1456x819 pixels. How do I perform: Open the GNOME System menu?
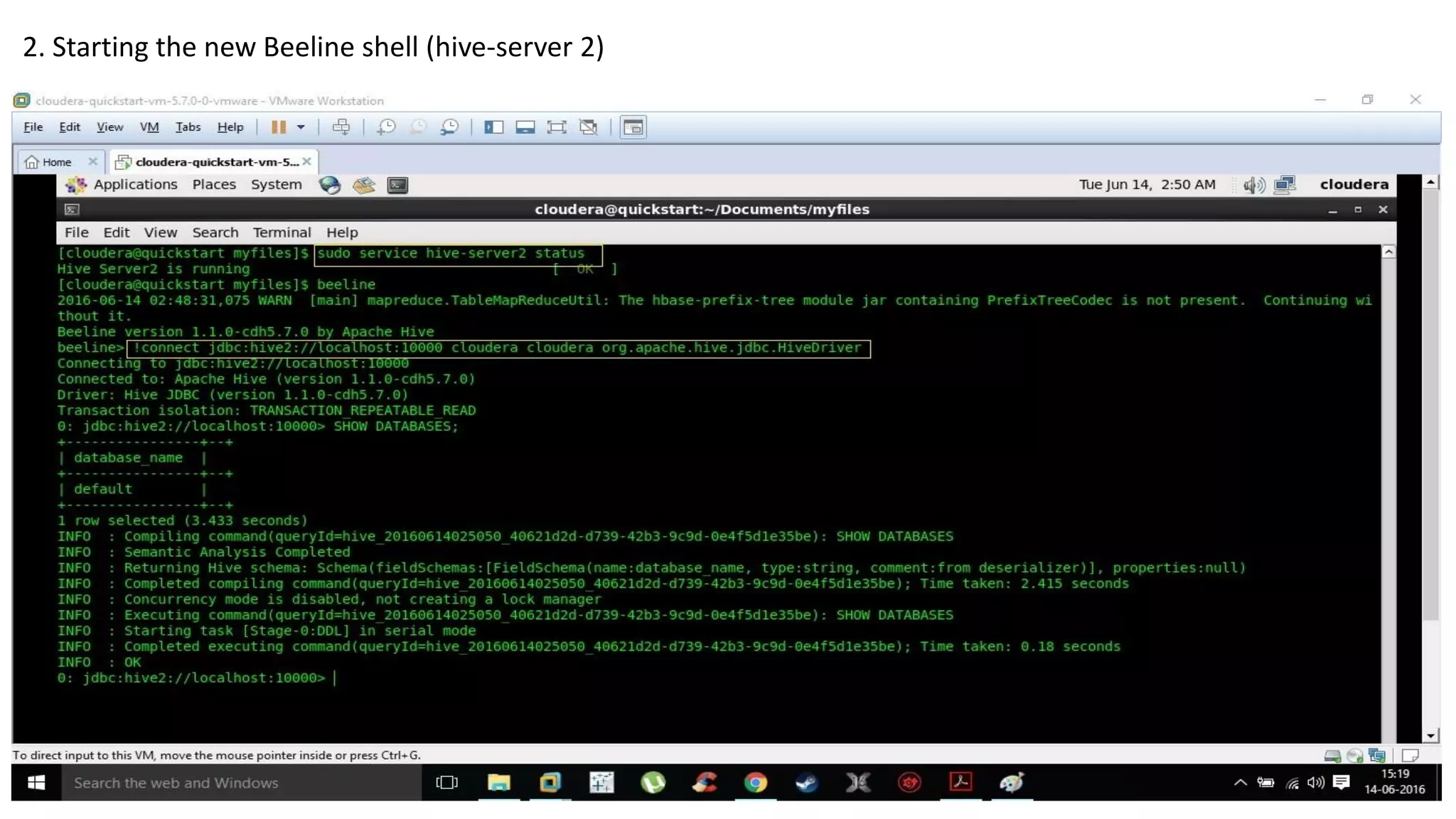click(276, 185)
